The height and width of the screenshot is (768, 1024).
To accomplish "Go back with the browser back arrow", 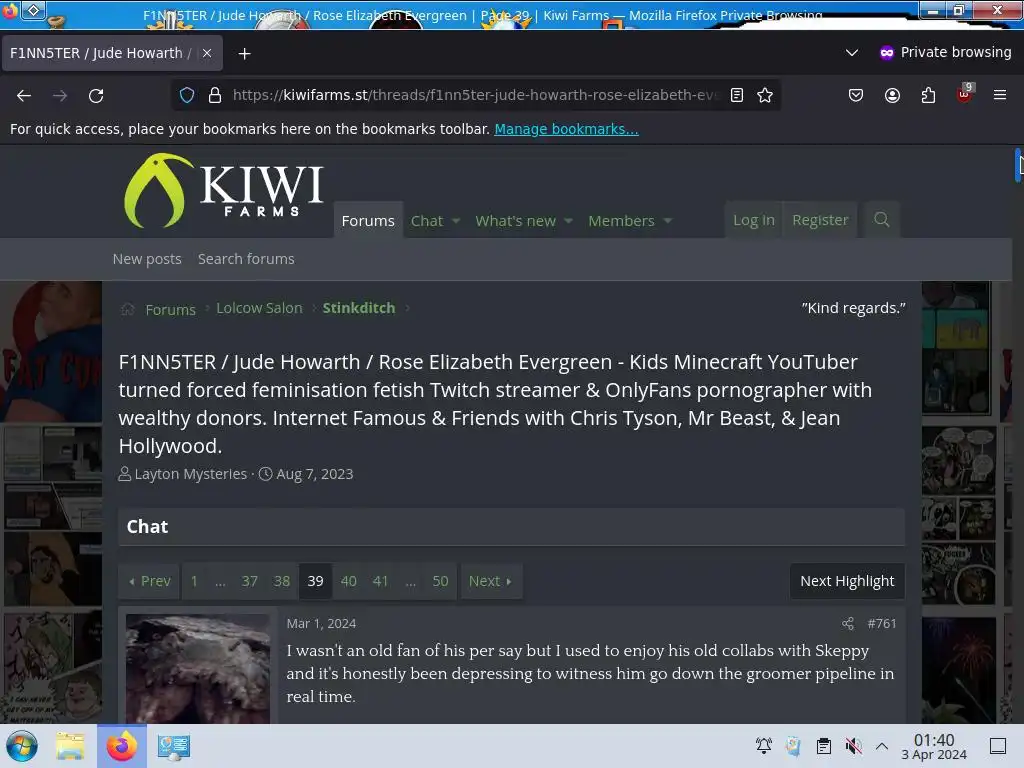I will (24, 96).
